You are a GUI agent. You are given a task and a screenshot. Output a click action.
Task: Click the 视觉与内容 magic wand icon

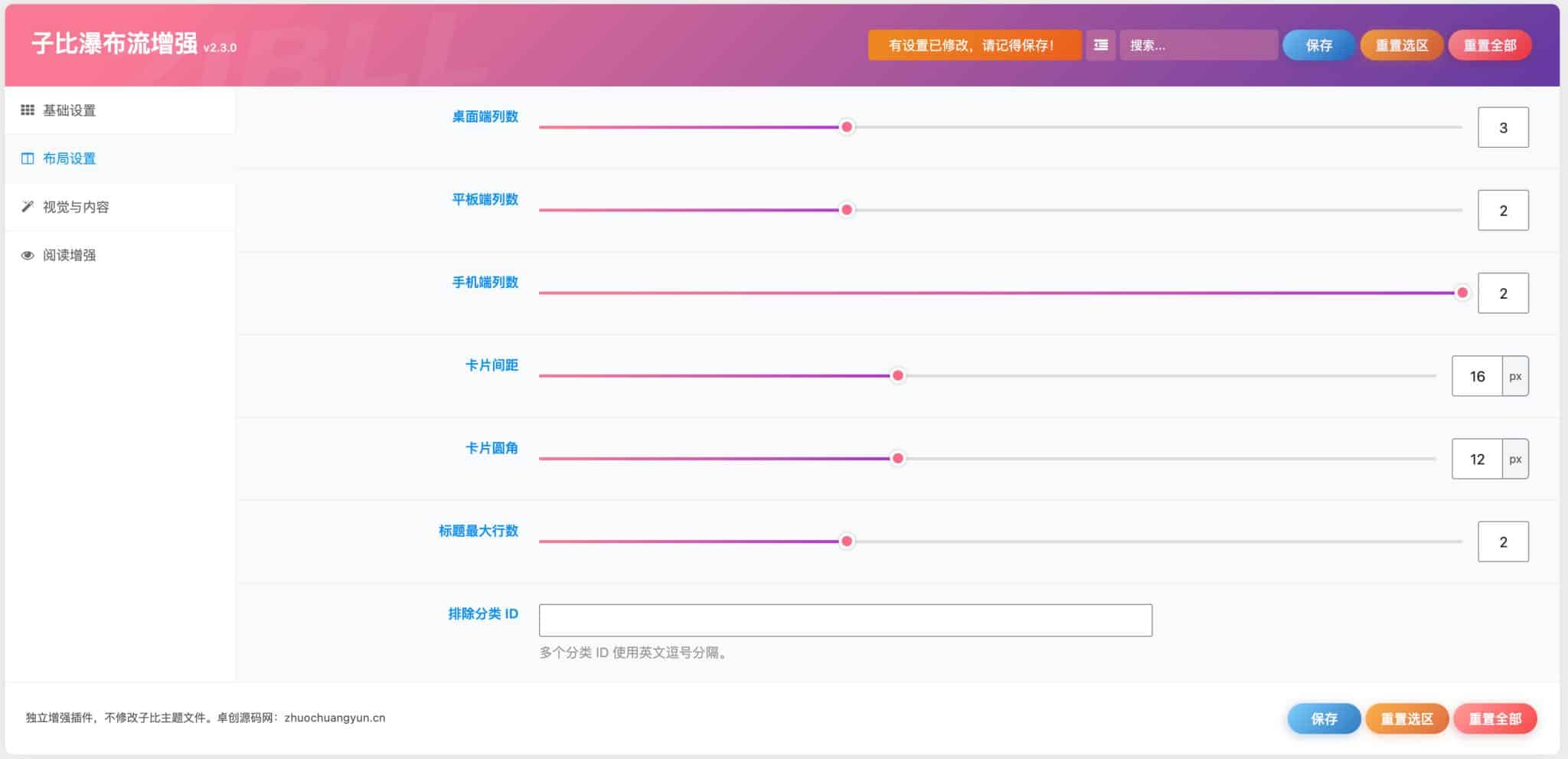click(28, 207)
